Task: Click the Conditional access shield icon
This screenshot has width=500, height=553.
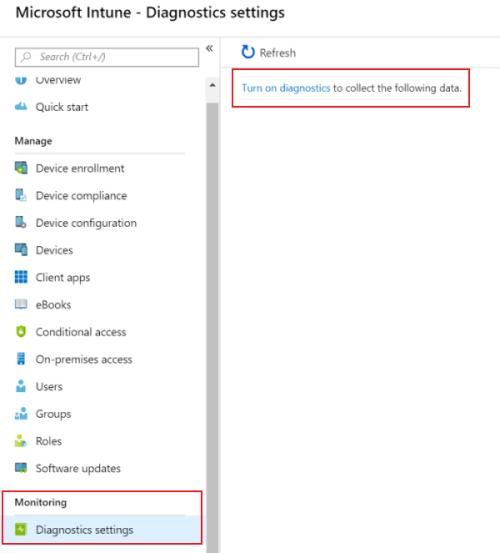Action: coord(21,332)
